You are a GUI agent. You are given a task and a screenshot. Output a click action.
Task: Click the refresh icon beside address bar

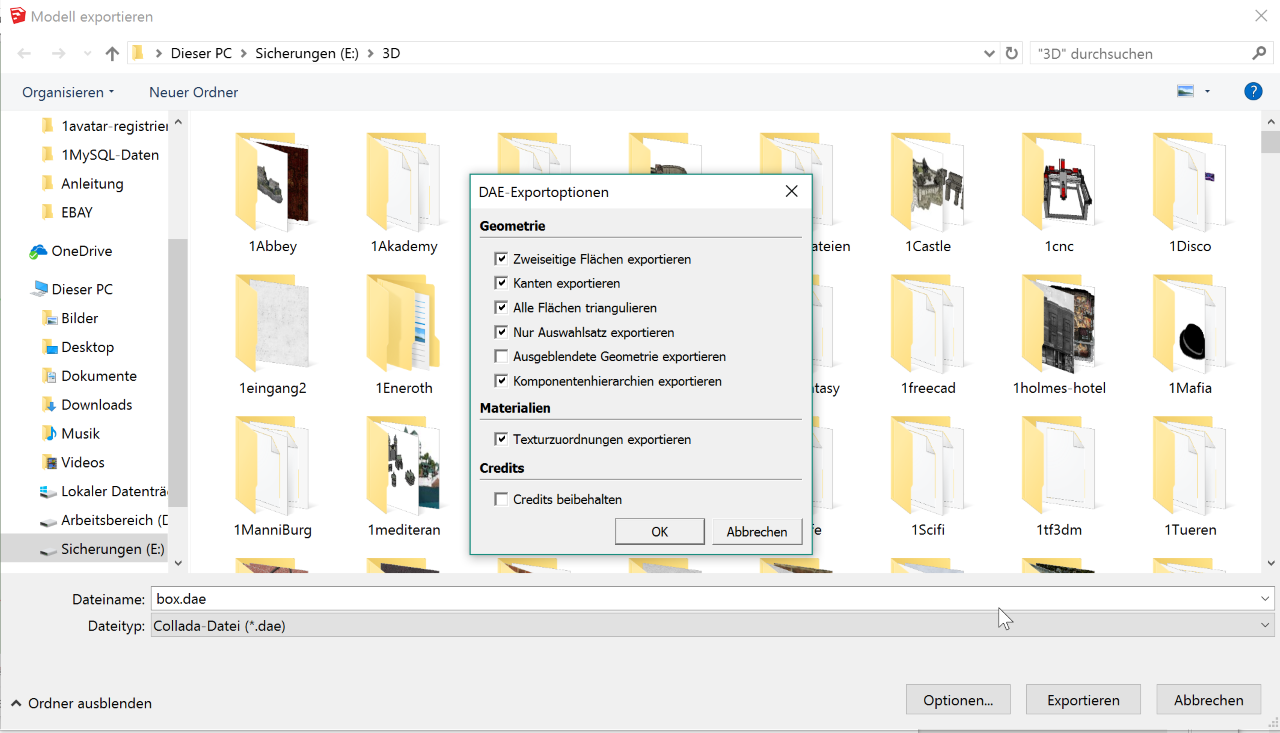(x=1011, y=54)
